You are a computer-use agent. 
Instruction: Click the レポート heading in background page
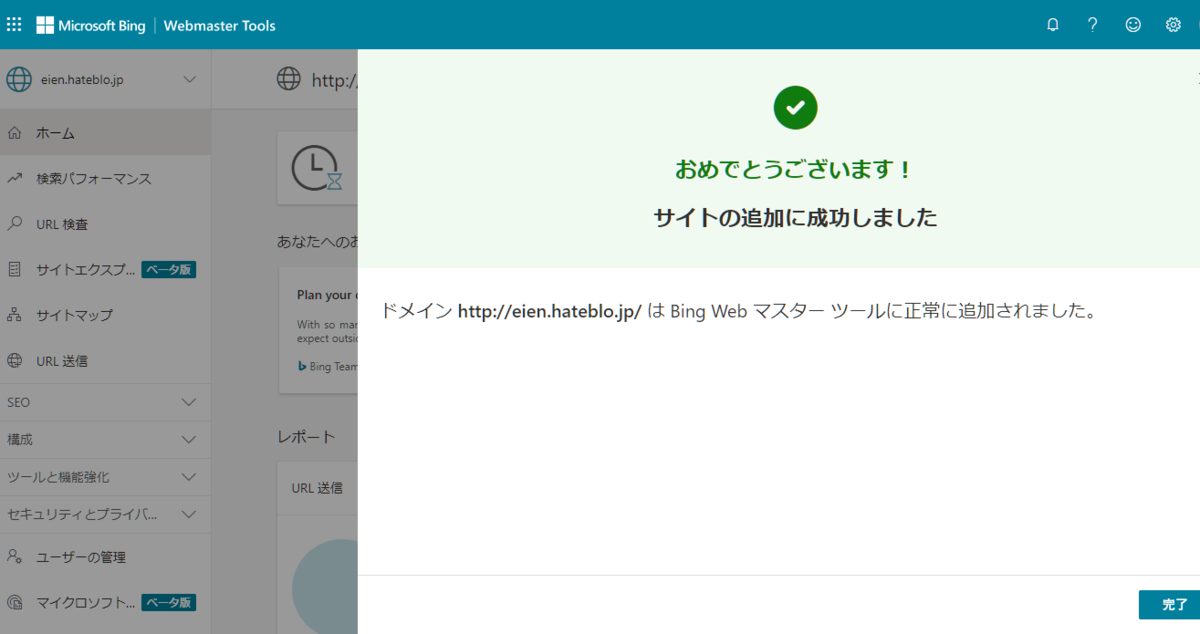click(x=306, y=437)
